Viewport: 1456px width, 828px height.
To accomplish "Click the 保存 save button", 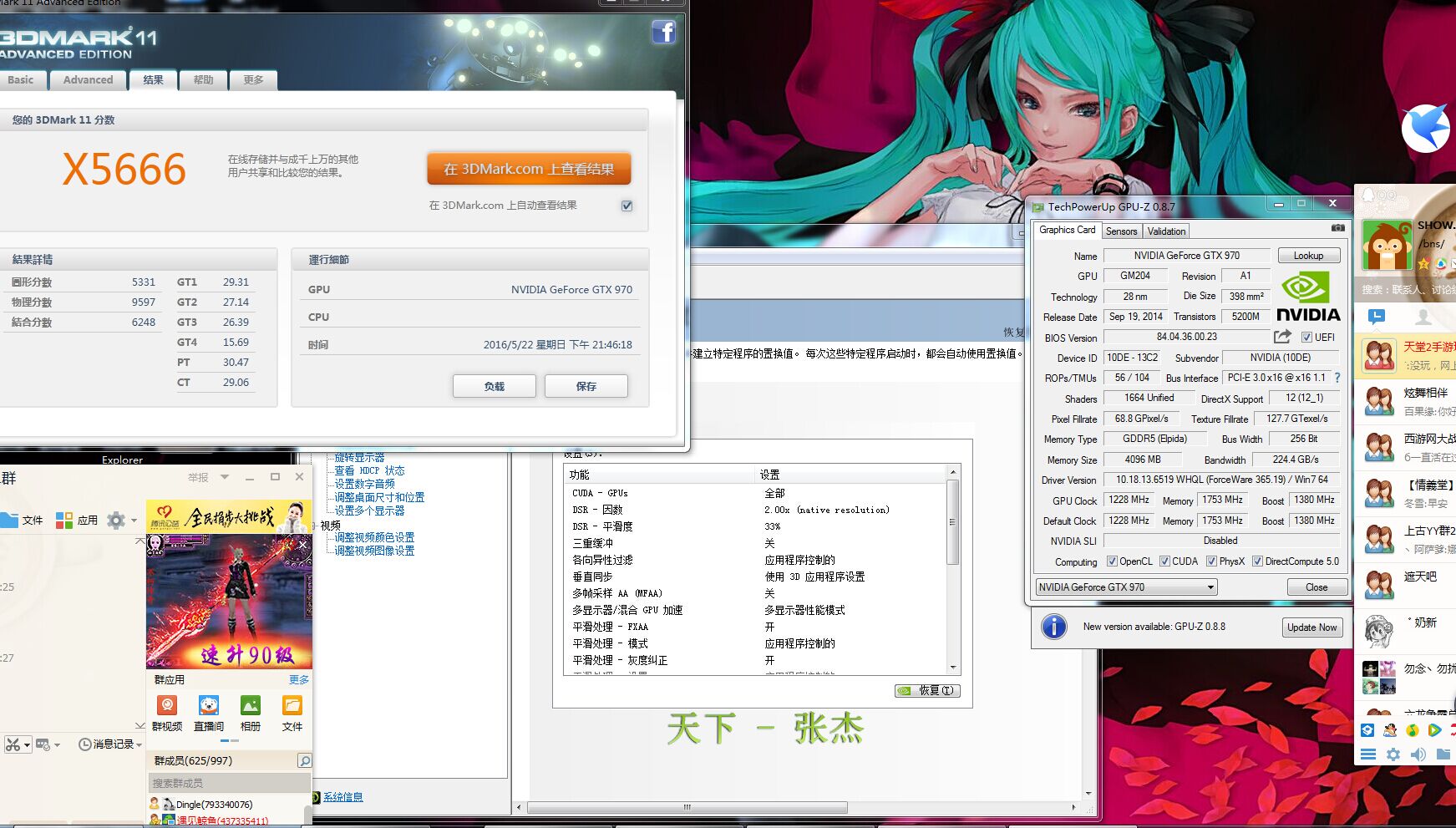I will click(x=586, y=386).
